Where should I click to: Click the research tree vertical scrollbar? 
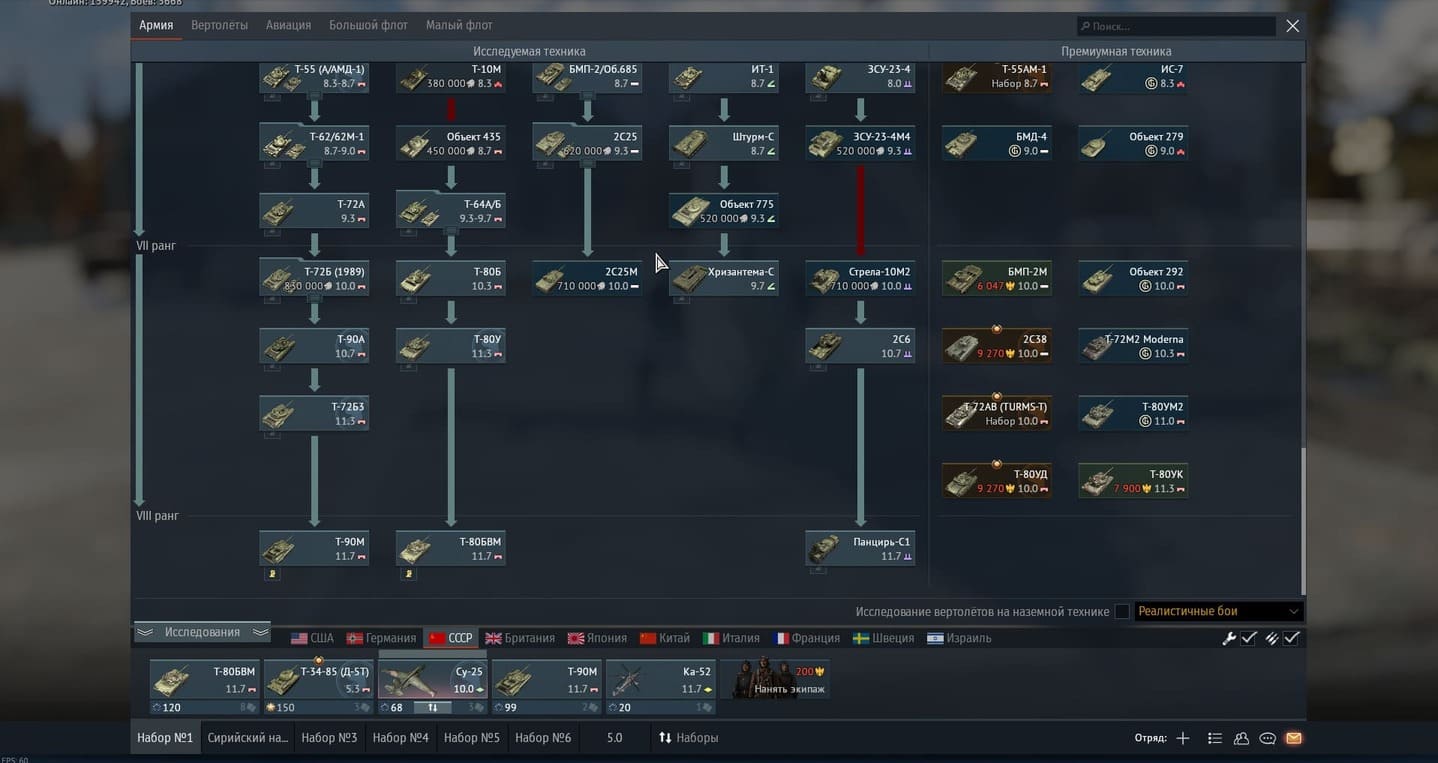coord(1302,520)
